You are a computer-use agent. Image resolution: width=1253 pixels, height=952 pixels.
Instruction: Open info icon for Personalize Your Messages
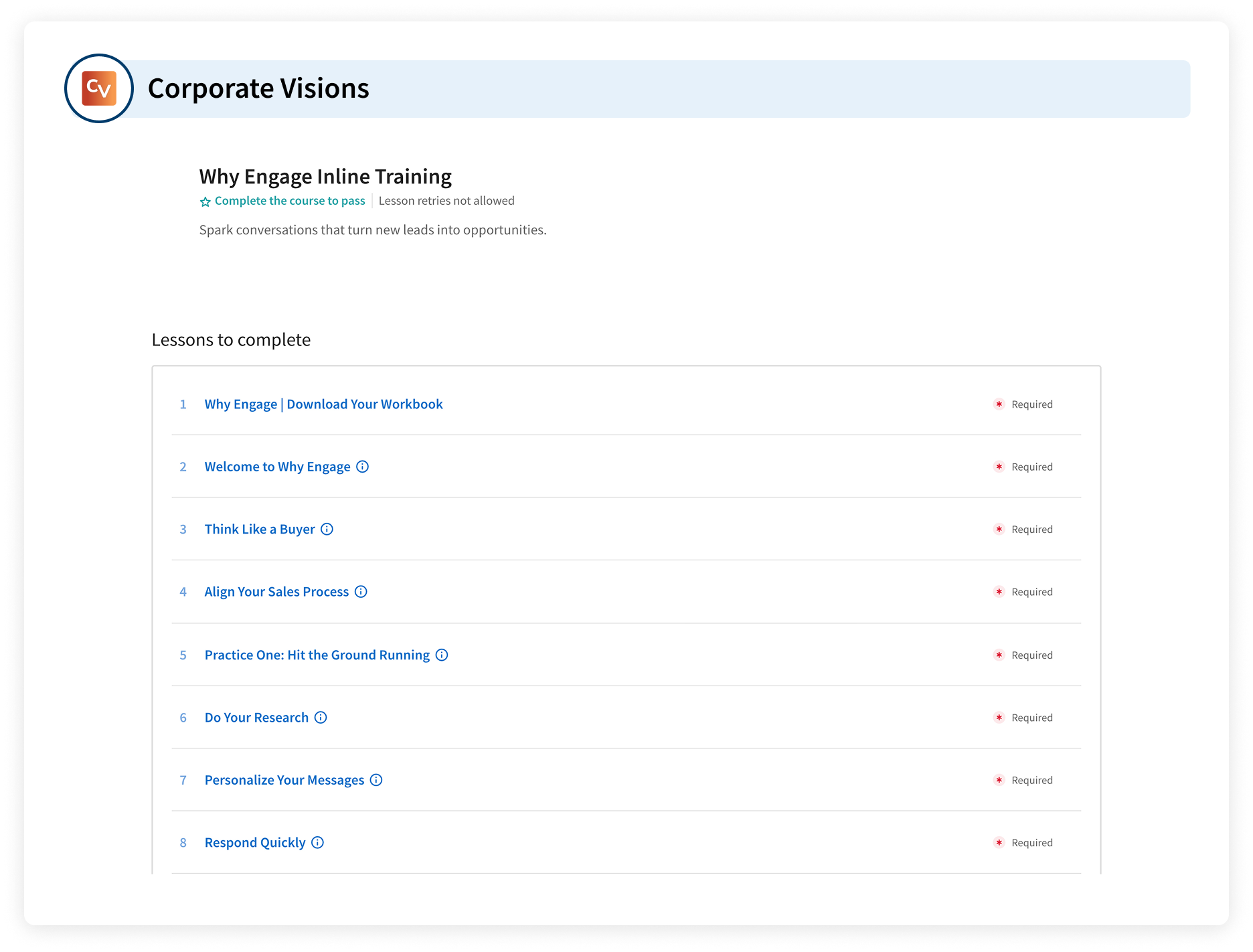376,780
